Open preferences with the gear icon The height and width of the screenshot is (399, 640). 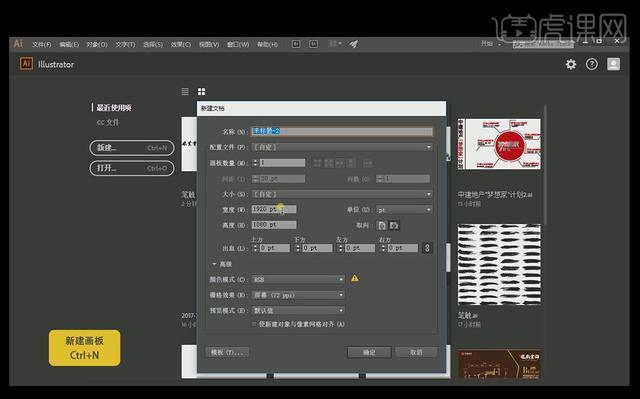point(571,64)
